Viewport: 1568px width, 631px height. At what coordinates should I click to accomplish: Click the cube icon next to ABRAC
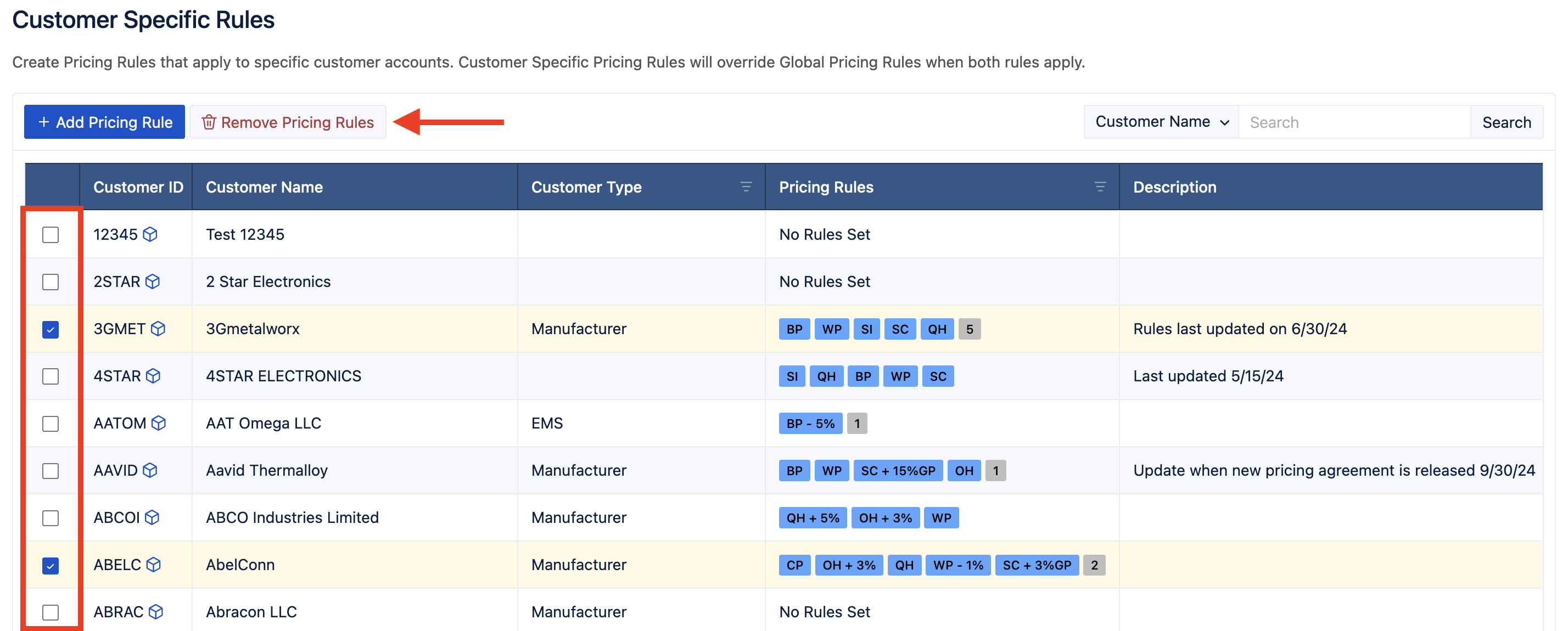coord(156,612)
